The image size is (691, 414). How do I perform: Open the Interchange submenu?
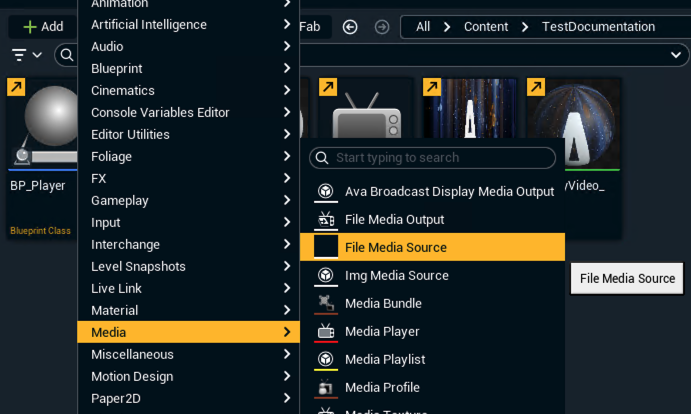tap(189, 245)
